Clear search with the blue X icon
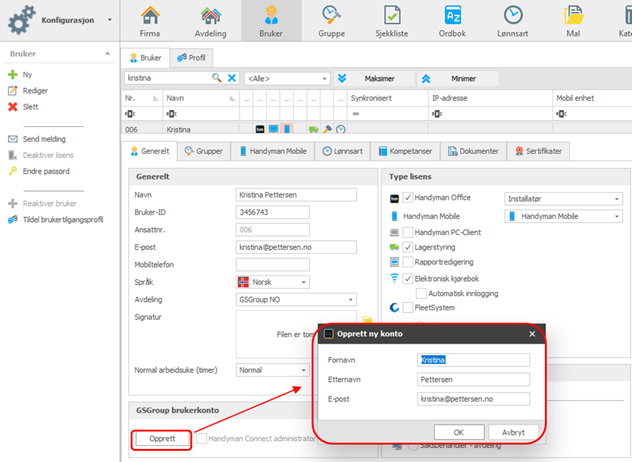Screen dimensions: 632x462 point(232,78)
